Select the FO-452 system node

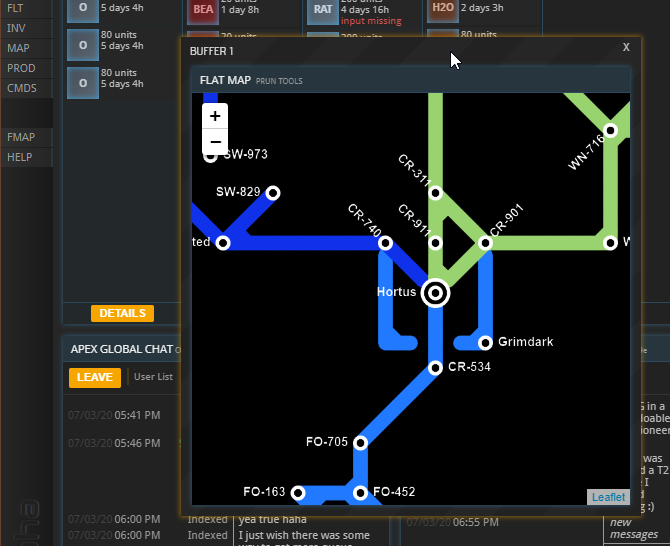pos(361,493)
